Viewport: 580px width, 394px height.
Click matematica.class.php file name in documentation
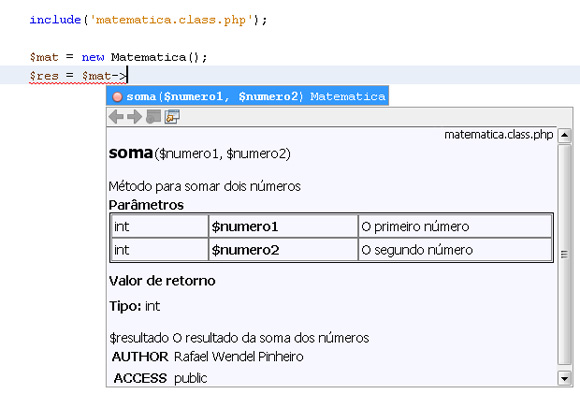tap(498, 135)
